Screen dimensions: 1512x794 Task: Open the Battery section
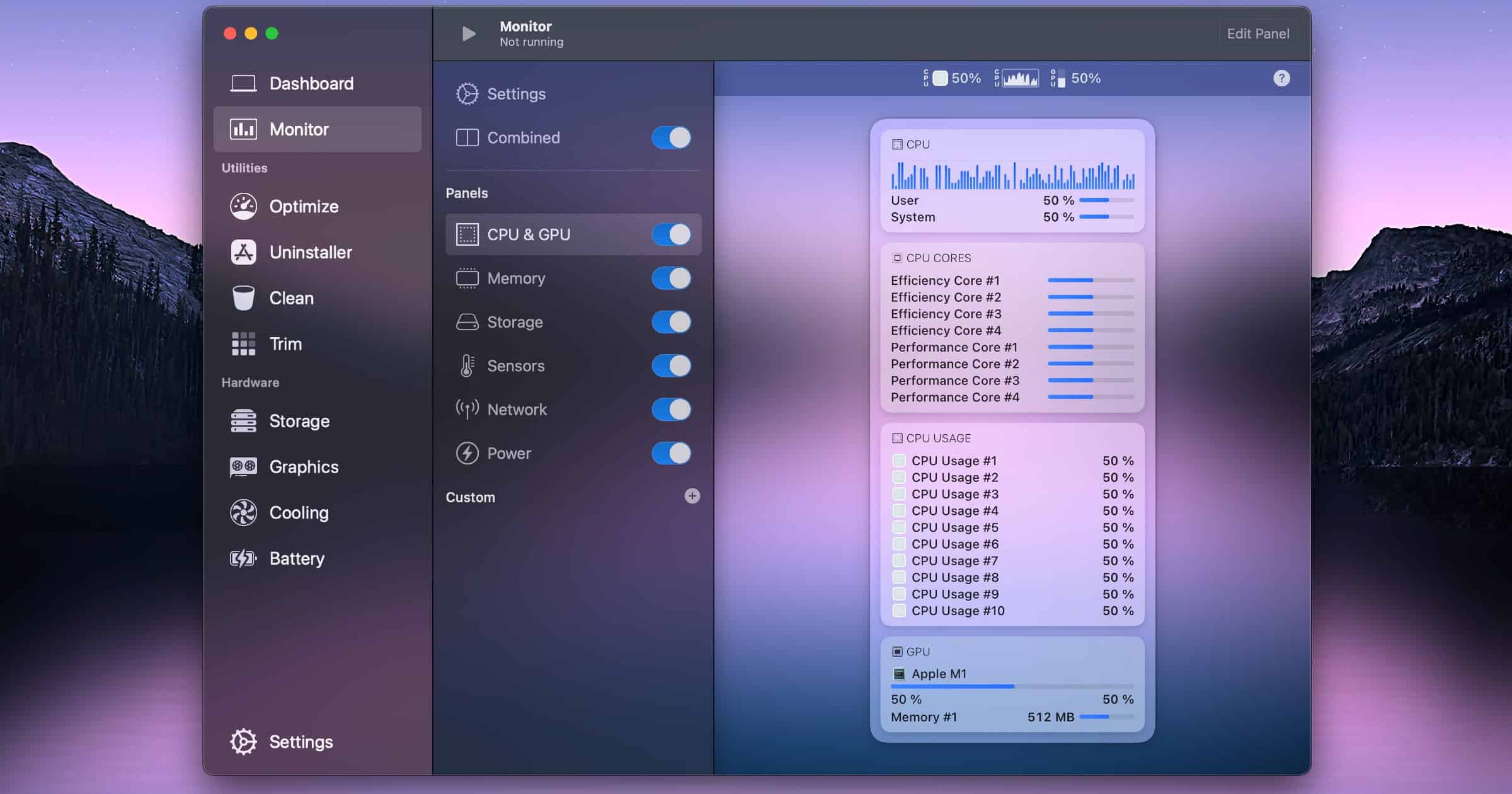[x=296, y=559]
